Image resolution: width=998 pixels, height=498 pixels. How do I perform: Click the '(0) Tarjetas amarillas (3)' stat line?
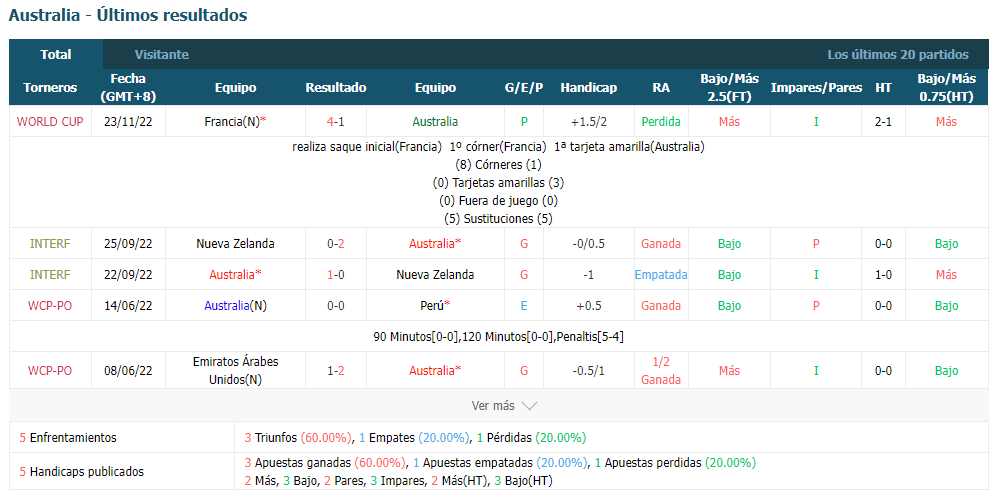click(498, 183)
